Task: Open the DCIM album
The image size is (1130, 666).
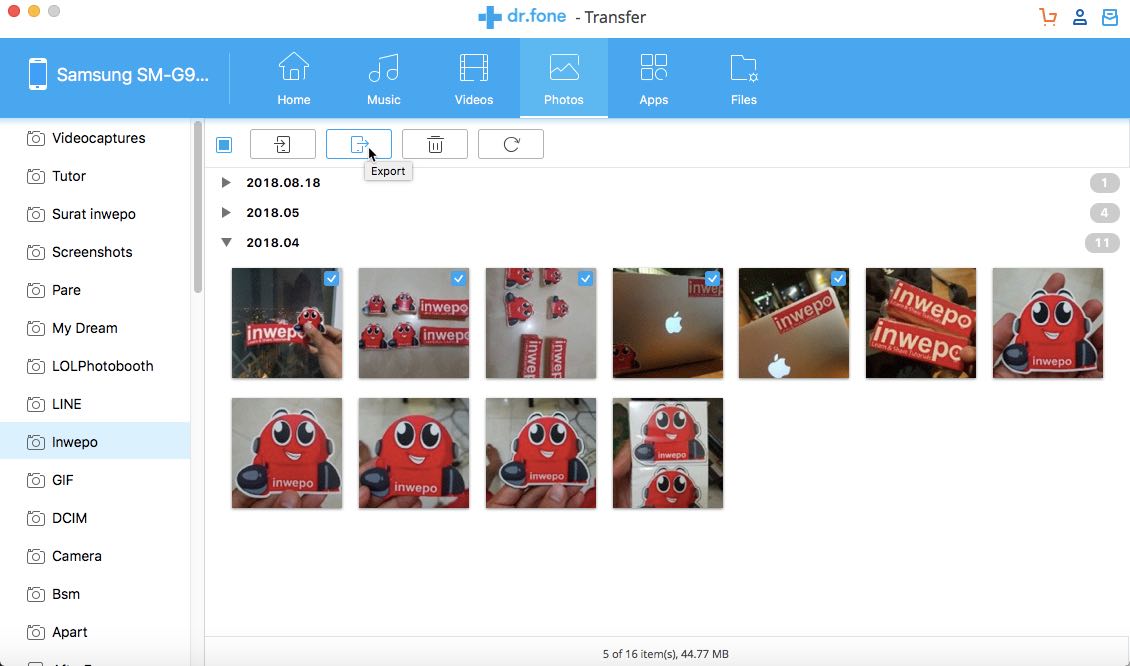Action: [x=95, y=518]
